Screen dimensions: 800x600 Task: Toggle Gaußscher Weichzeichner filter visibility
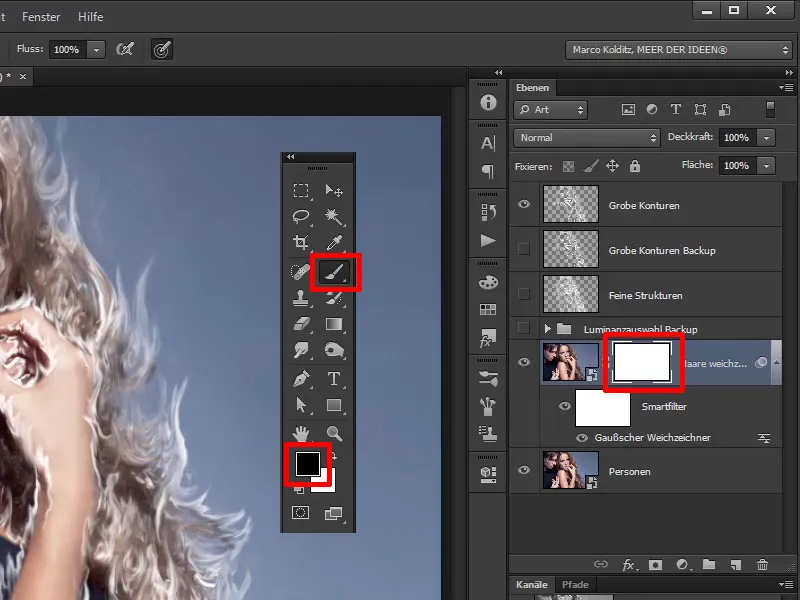tap(582, 438)
